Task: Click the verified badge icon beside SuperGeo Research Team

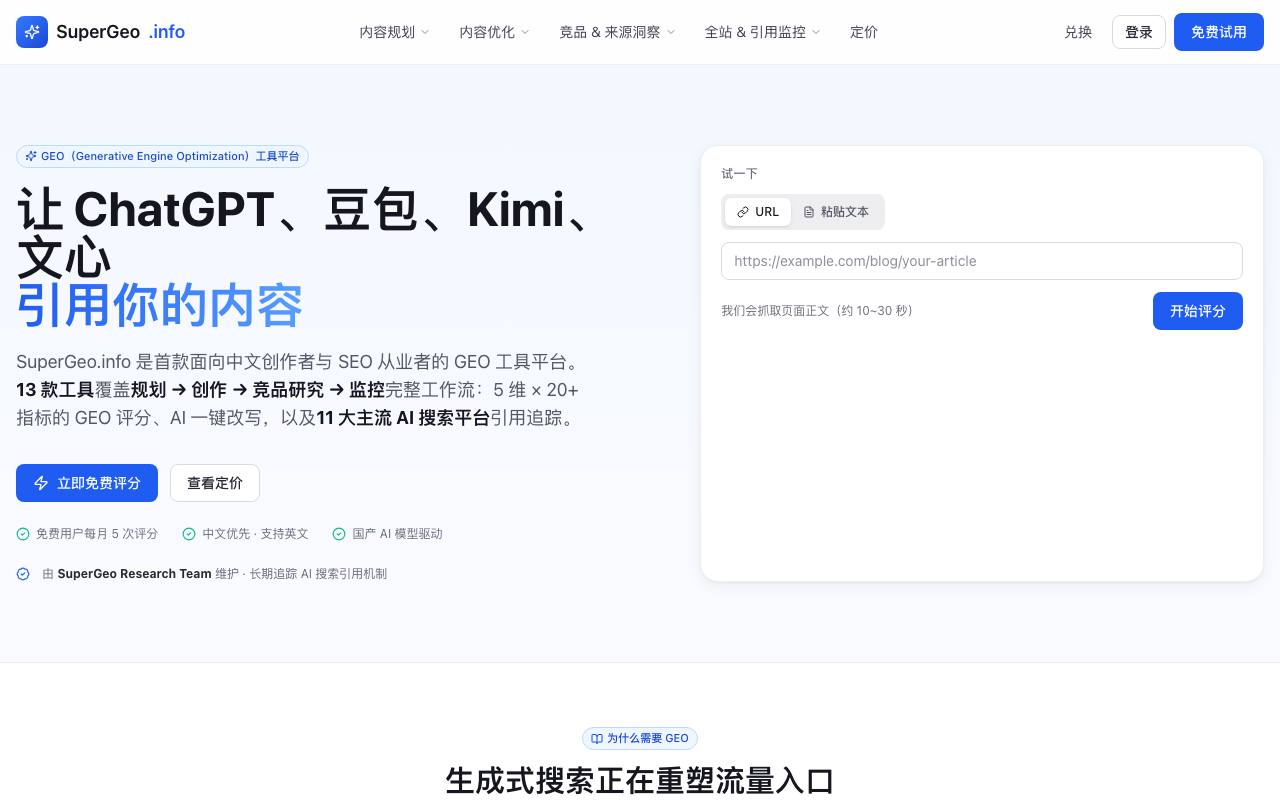Action: pyautogui.click(x=23, y=574)
